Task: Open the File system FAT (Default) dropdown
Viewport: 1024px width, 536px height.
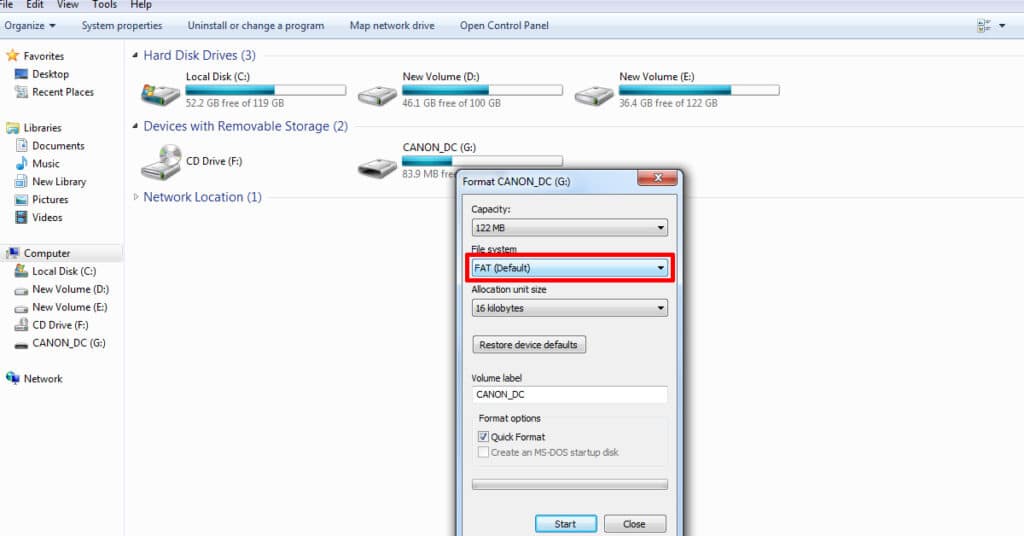Action: point(569,268)
